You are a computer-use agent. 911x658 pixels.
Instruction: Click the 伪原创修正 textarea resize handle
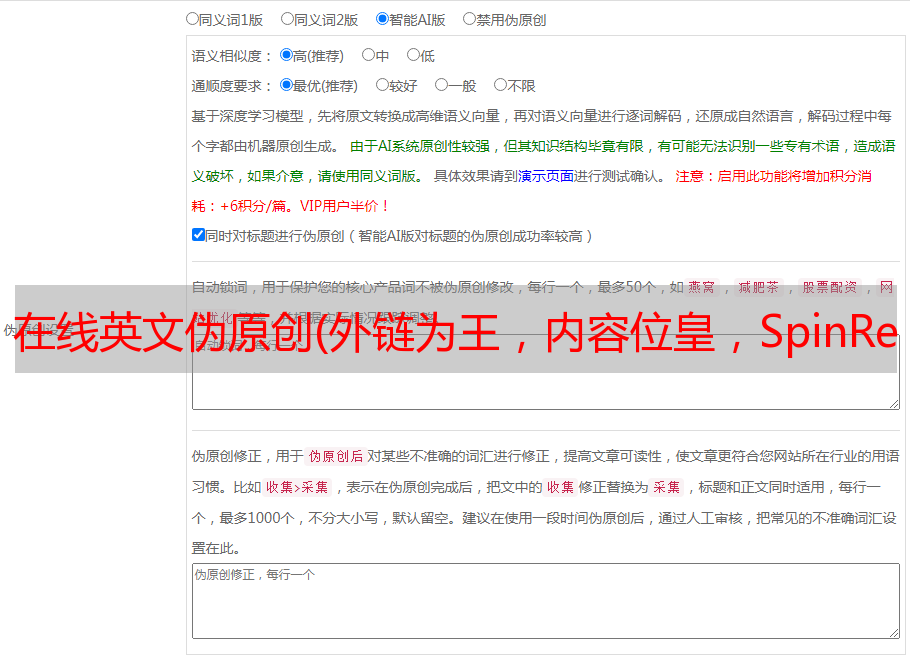tap(894, 633)
